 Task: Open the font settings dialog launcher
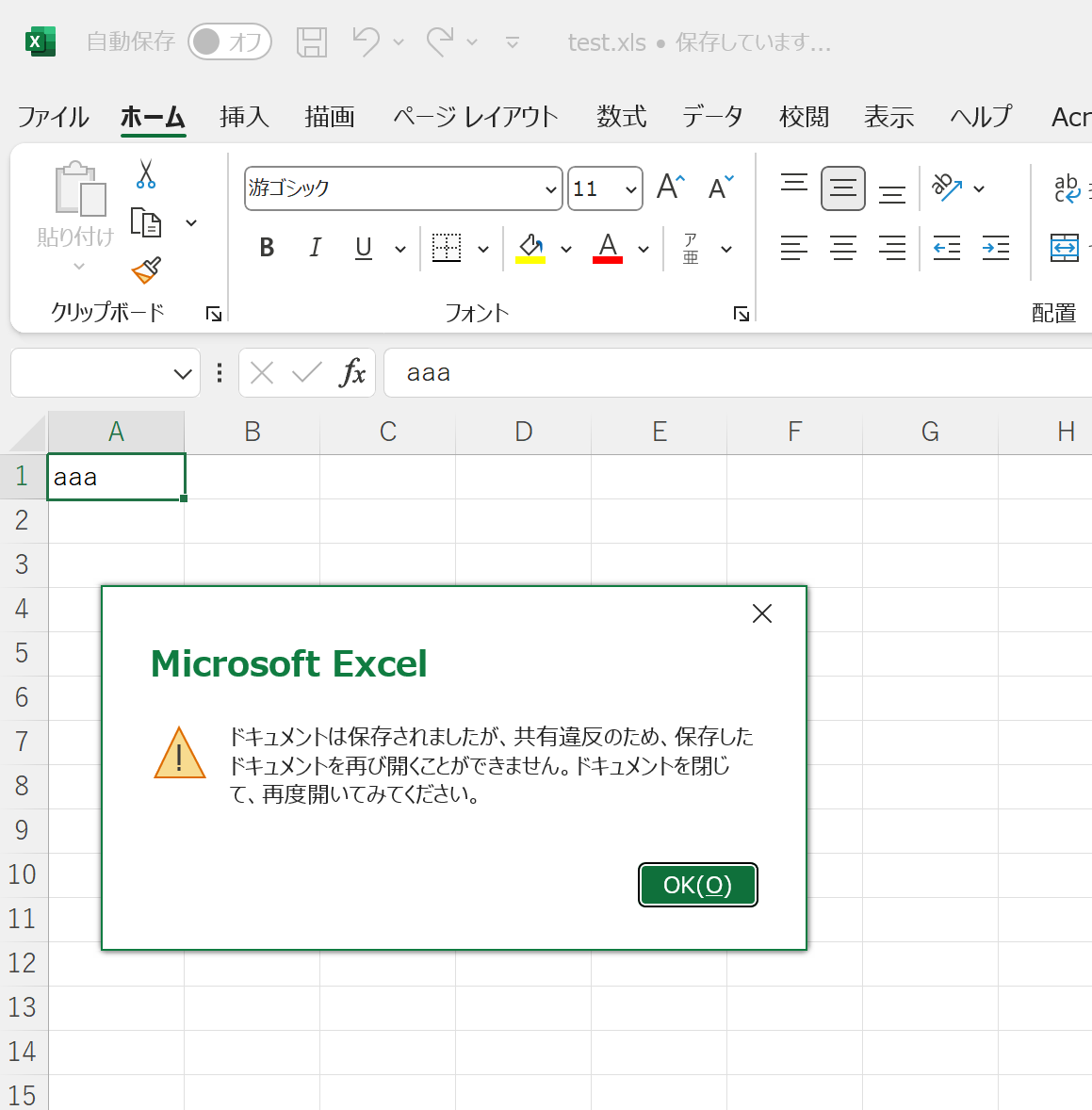point(742,314)
